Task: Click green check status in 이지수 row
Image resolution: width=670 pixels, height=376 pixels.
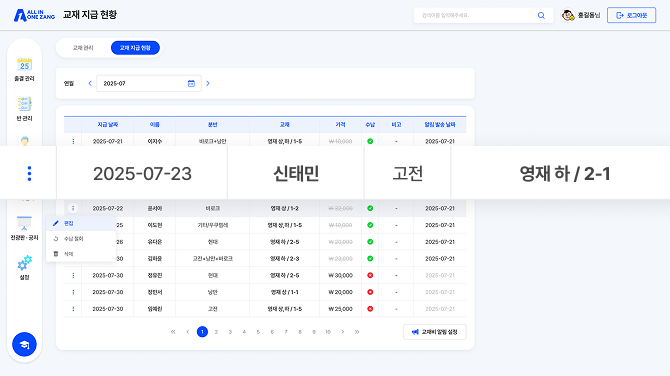Action: click(x=370, y=141)
